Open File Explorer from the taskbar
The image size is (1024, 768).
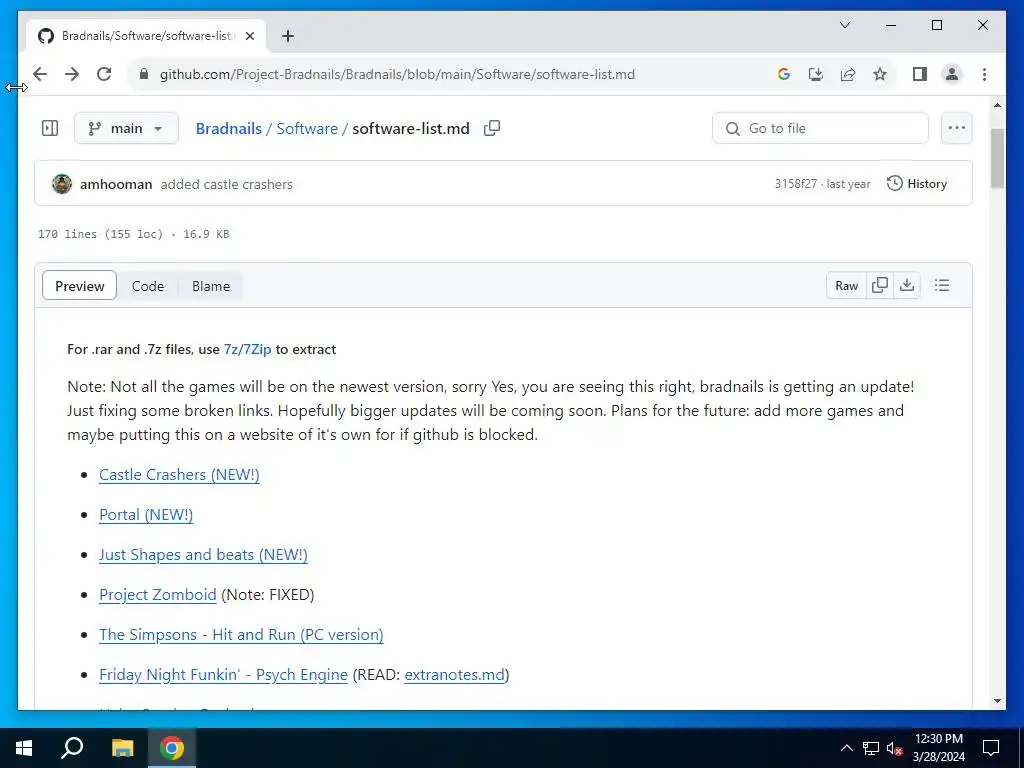[122, 748]
